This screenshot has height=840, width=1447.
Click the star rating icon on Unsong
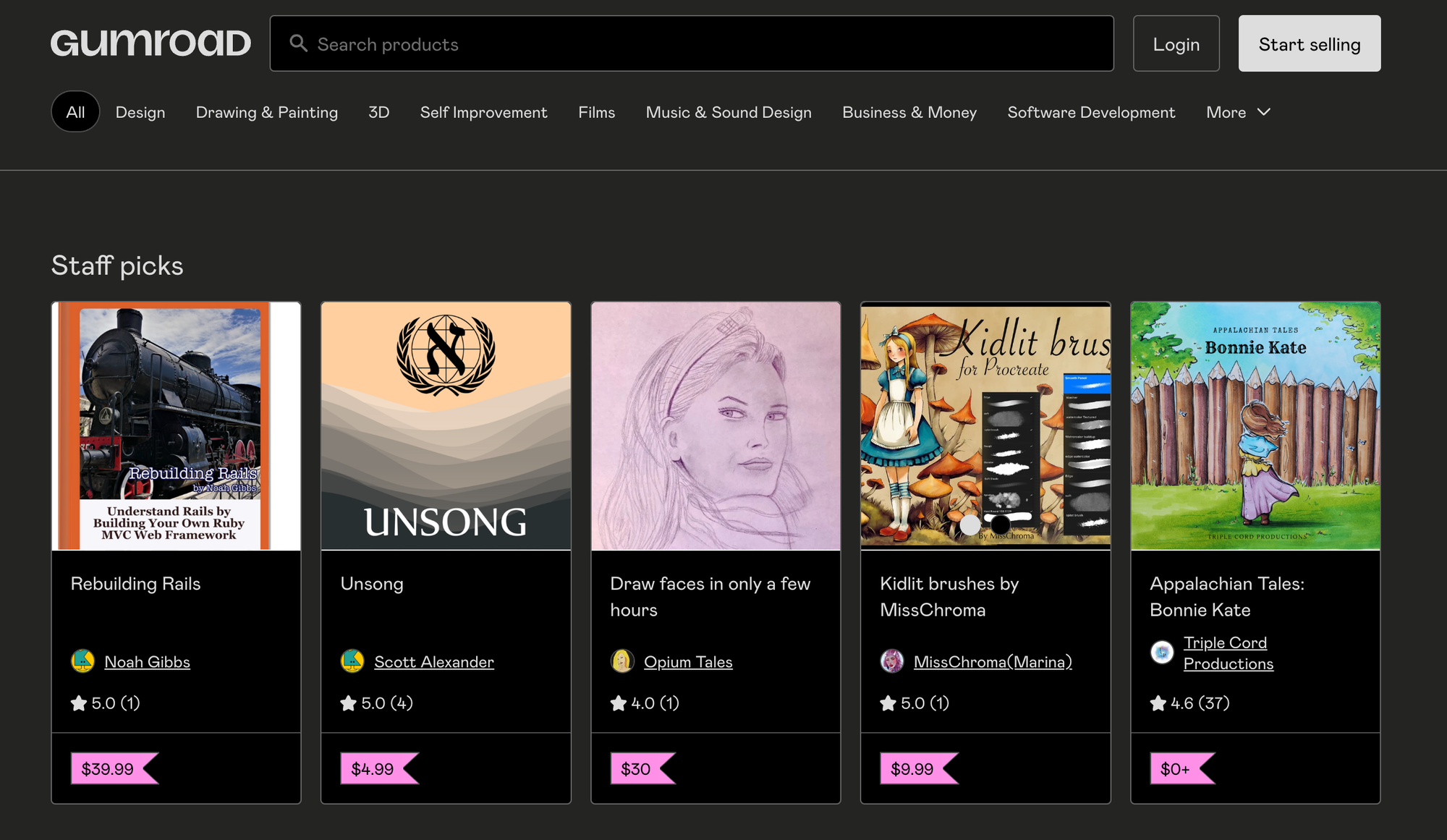click(347, 703)
